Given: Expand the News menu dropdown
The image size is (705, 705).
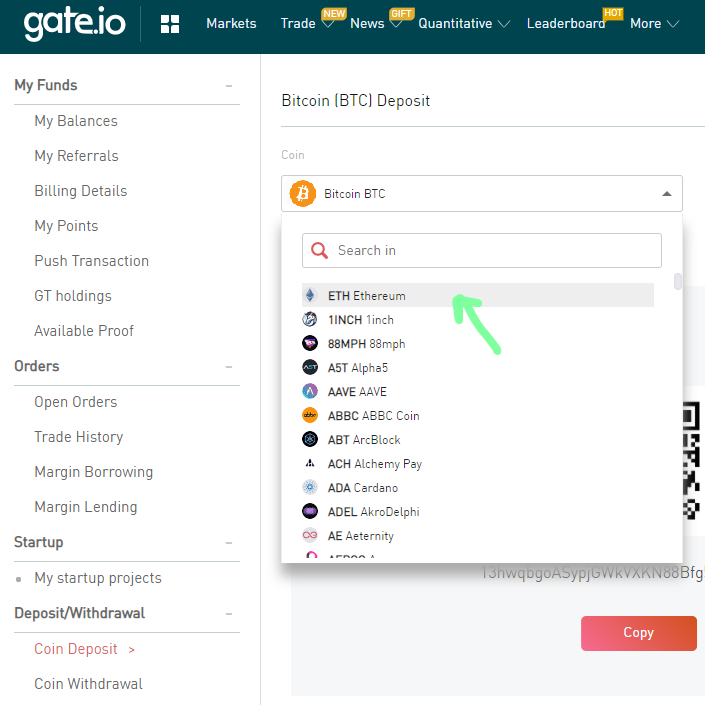Looking at the screenshot, I should pos(396,24).
